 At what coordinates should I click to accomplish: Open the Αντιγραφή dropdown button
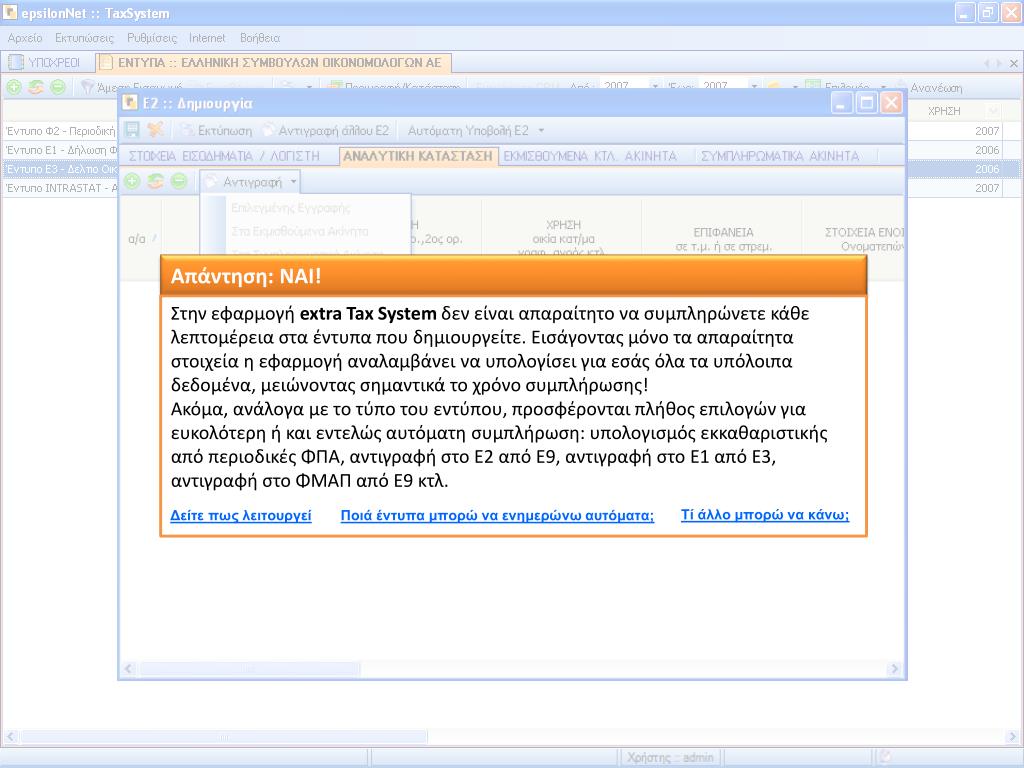point(251,182)
